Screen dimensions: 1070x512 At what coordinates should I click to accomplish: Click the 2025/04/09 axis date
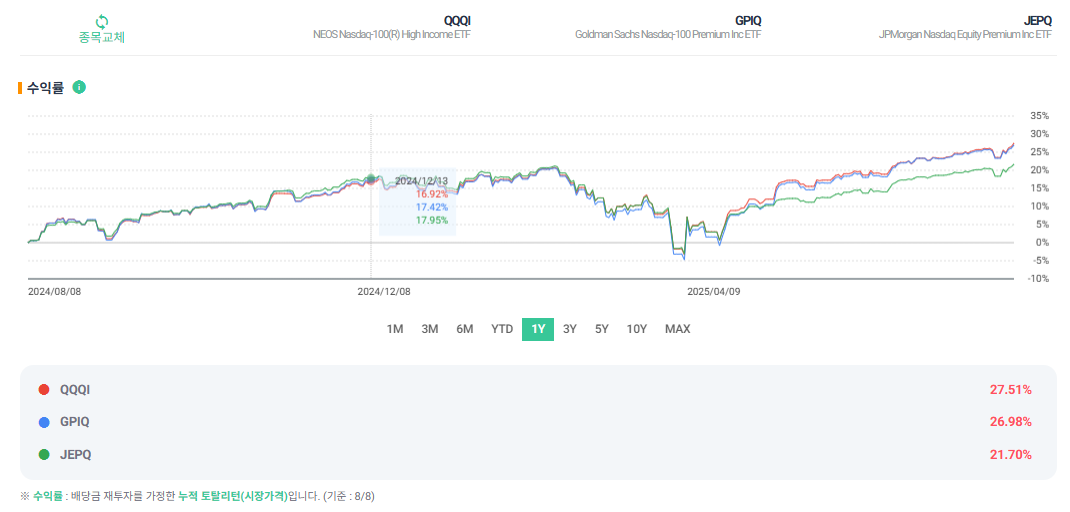(x=713, y=291)
